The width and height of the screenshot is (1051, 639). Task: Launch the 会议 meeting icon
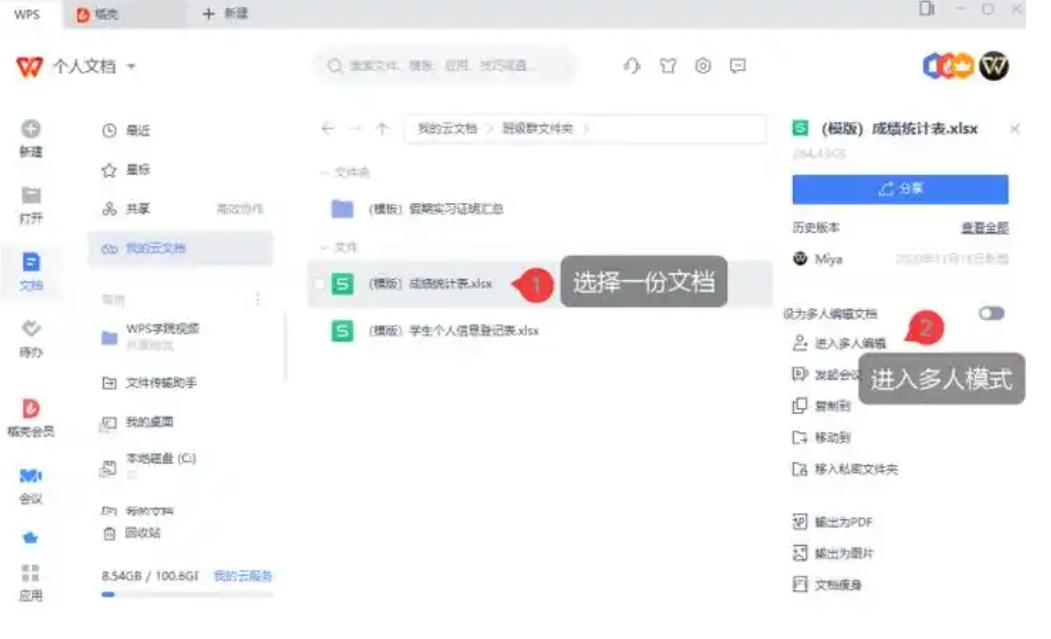pos(31,475)
